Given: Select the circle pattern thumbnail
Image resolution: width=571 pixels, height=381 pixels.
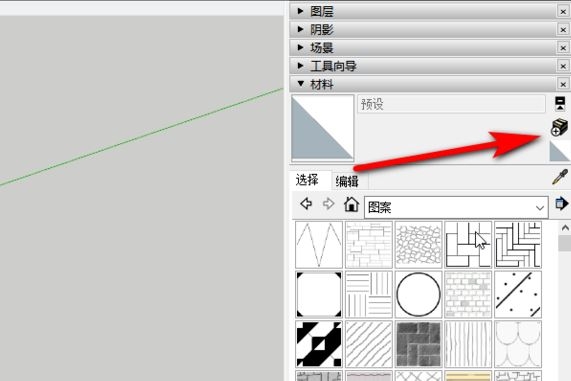Looking at the screenshot, I should pos(418,294).
